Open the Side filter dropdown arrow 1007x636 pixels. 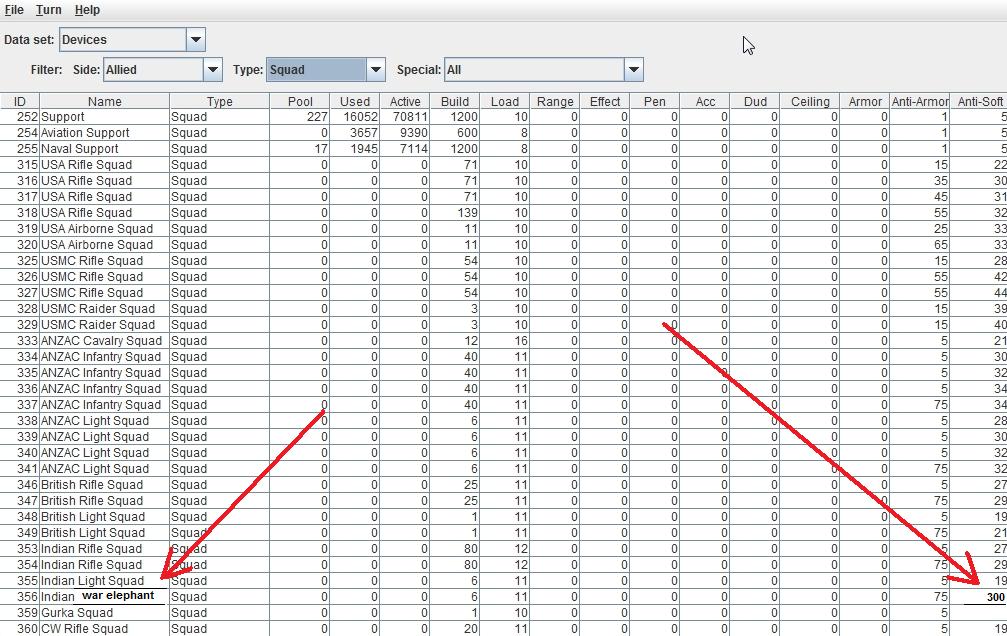[213, 70]
